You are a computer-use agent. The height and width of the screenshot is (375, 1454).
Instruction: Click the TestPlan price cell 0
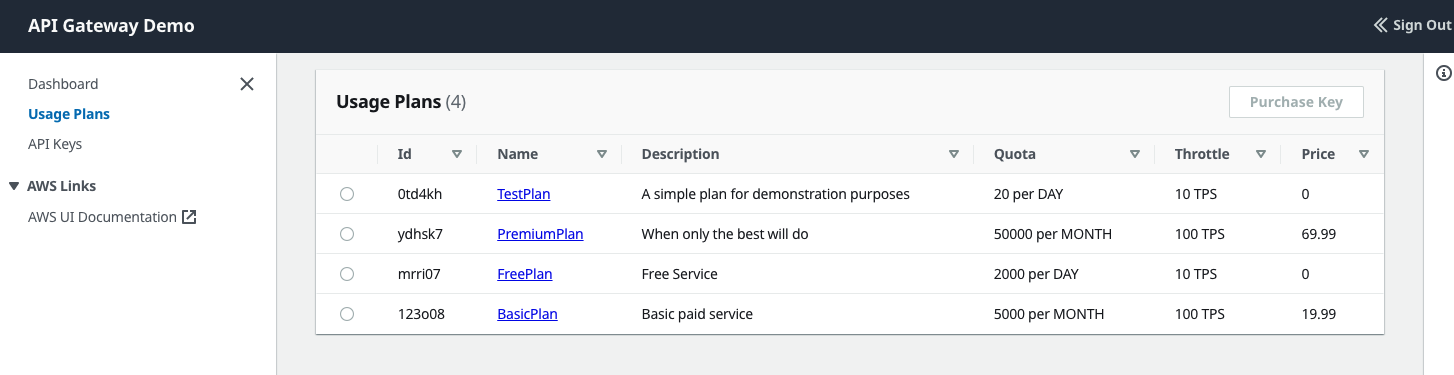pos(1306,194)
